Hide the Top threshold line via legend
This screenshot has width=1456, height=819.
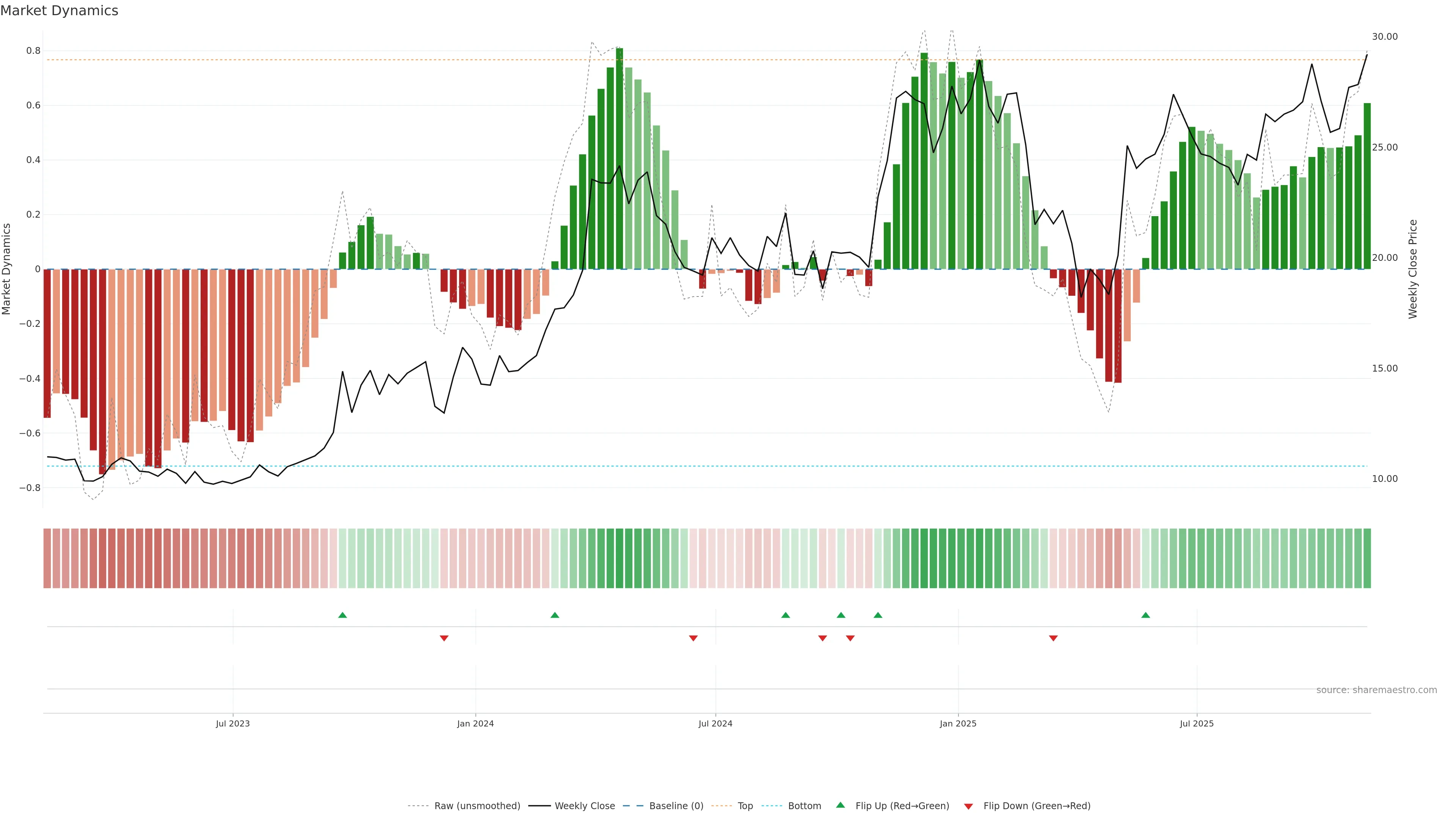745,806
